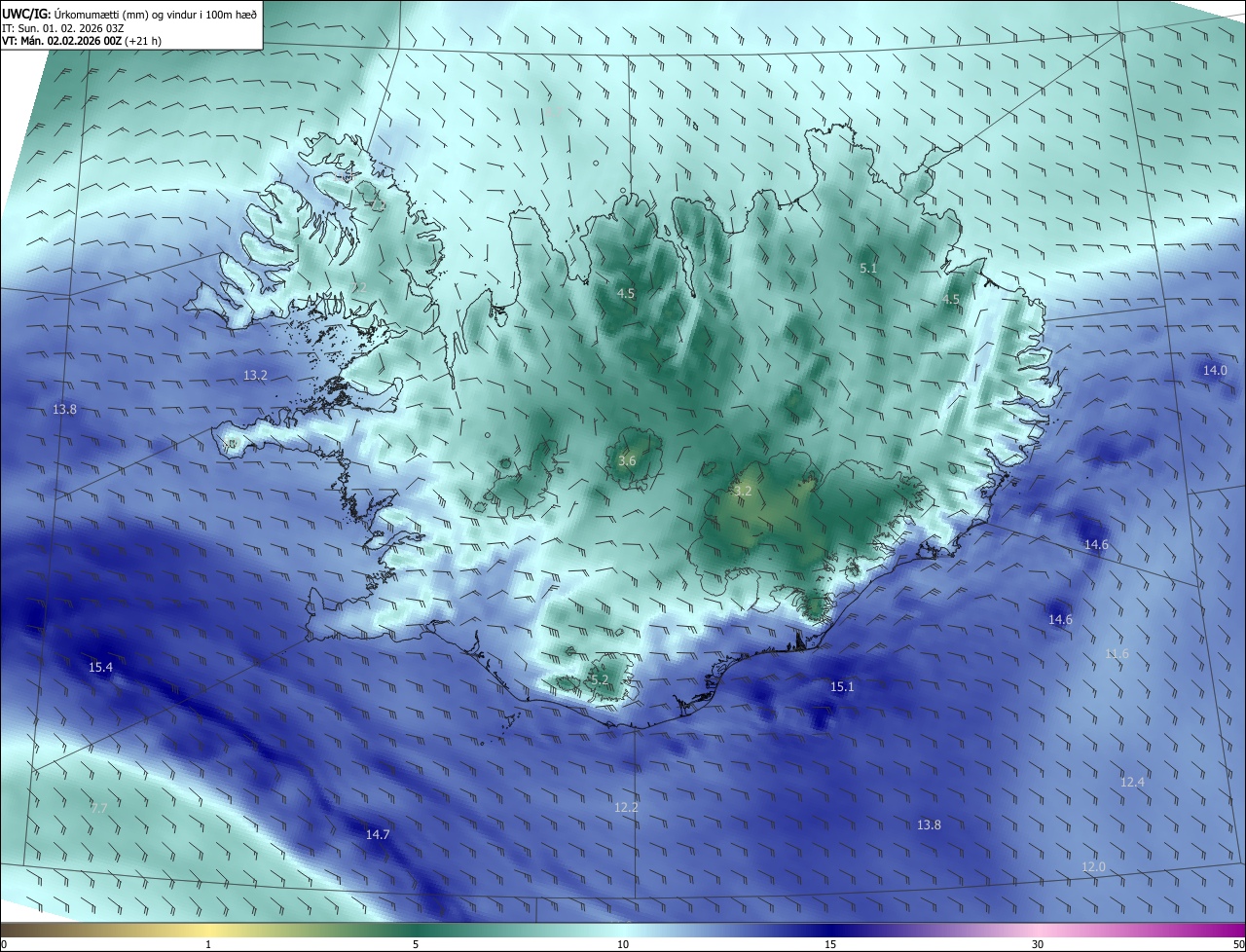The width and height of the screenshot is (1246, 952).
Task: Click the 3.2 value label on the large glacier
Action: pos(743,491)
